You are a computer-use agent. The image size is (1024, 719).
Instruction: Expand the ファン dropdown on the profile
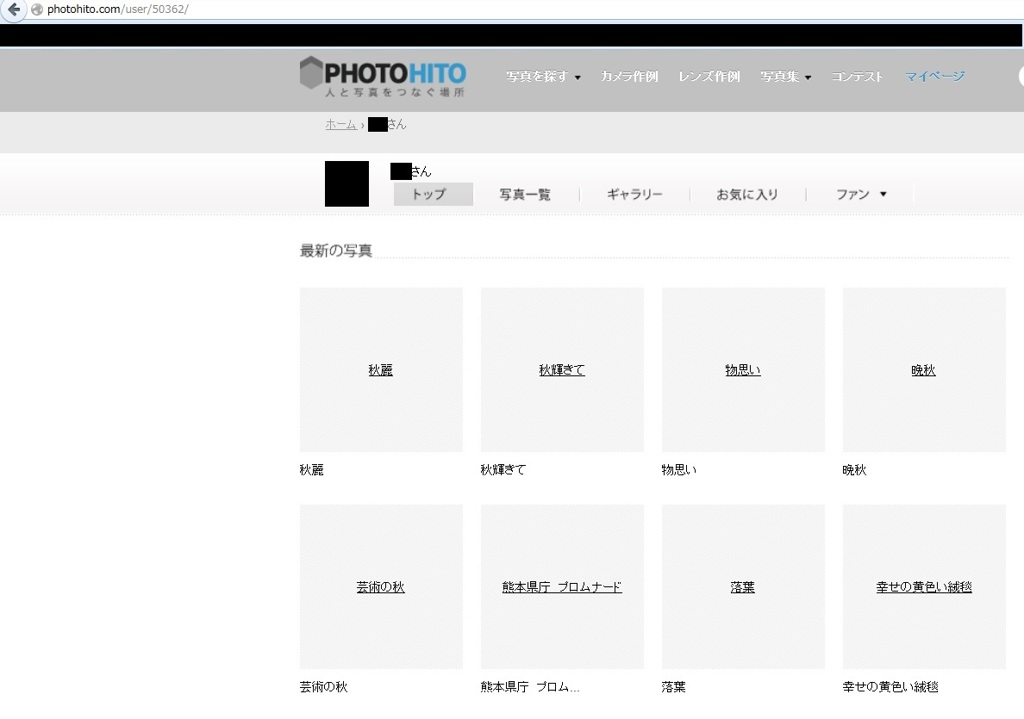pos(858,194)
